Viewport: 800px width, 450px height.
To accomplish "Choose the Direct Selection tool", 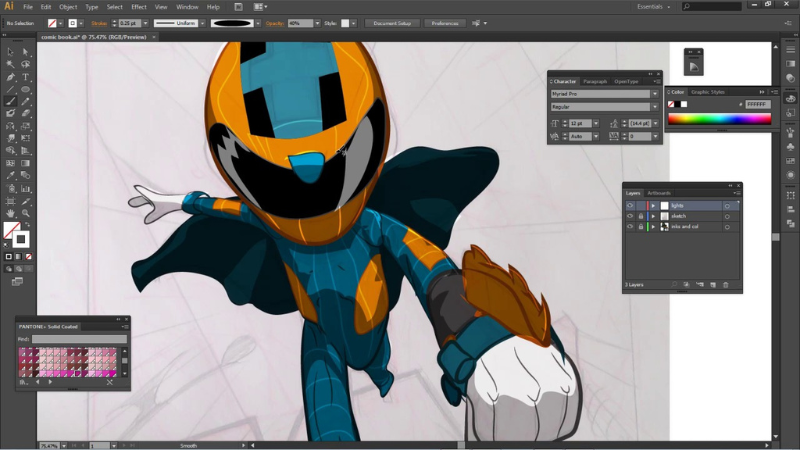I will pyautogui.click(x=26, y=52).
